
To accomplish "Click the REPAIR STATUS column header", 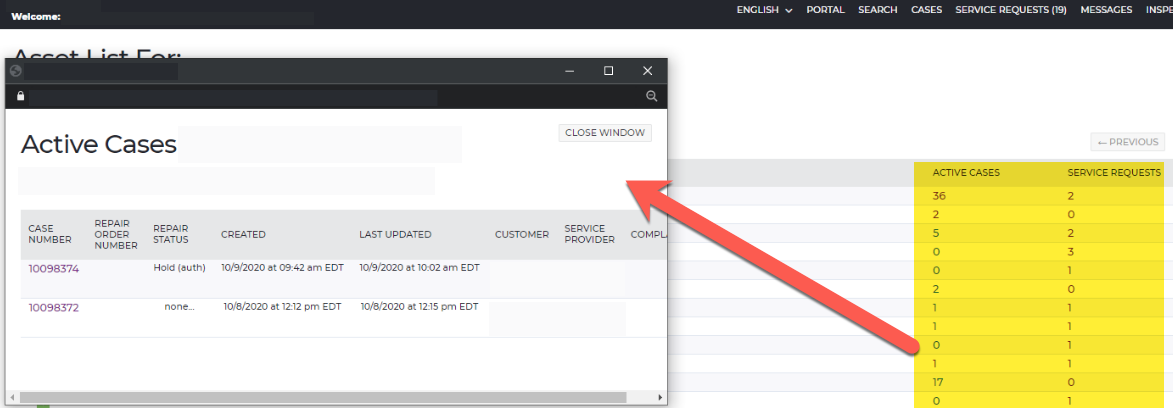I will tap(171, 234).
